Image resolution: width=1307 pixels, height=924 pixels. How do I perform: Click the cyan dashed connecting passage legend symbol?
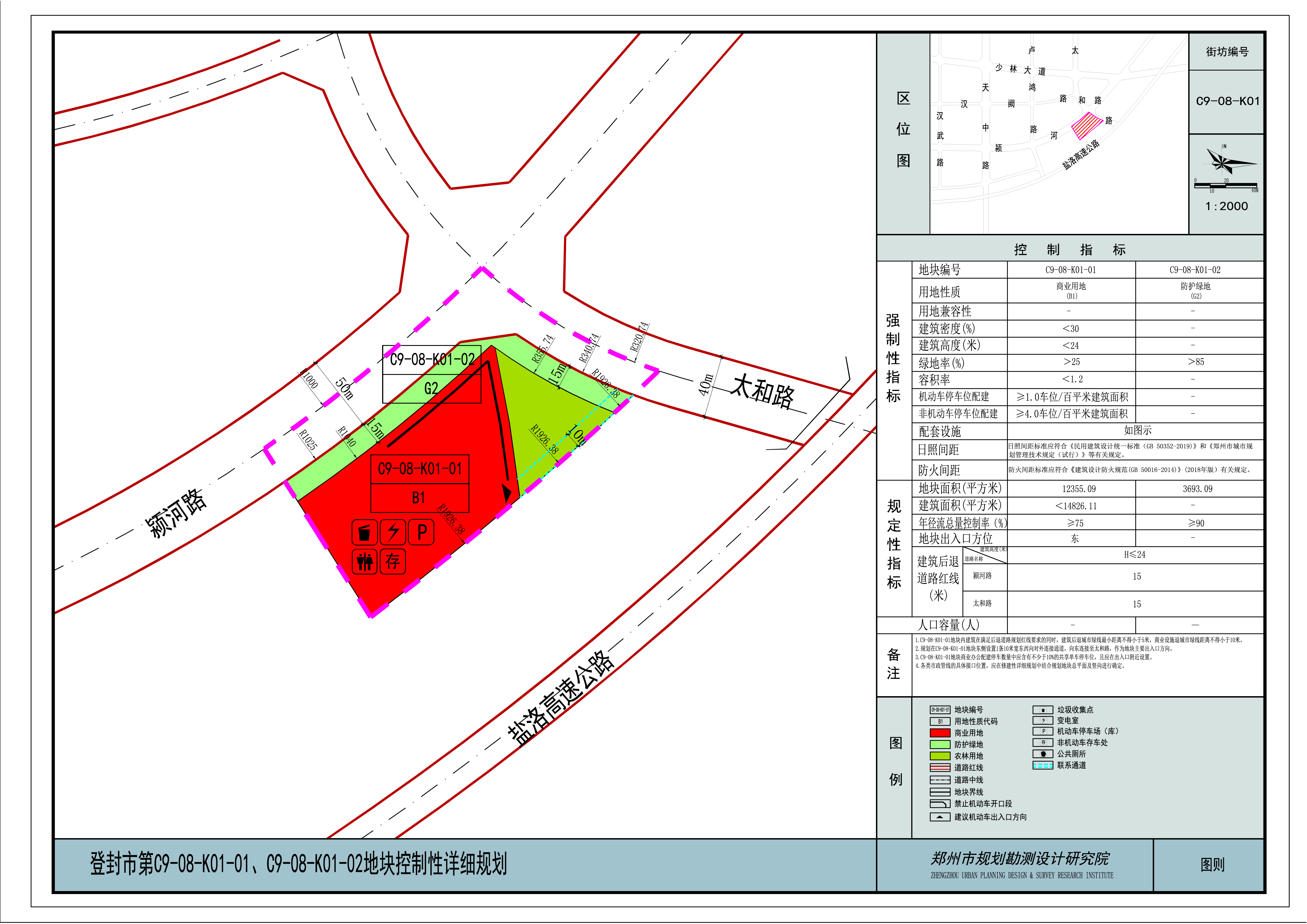[x=1043, y=766]
